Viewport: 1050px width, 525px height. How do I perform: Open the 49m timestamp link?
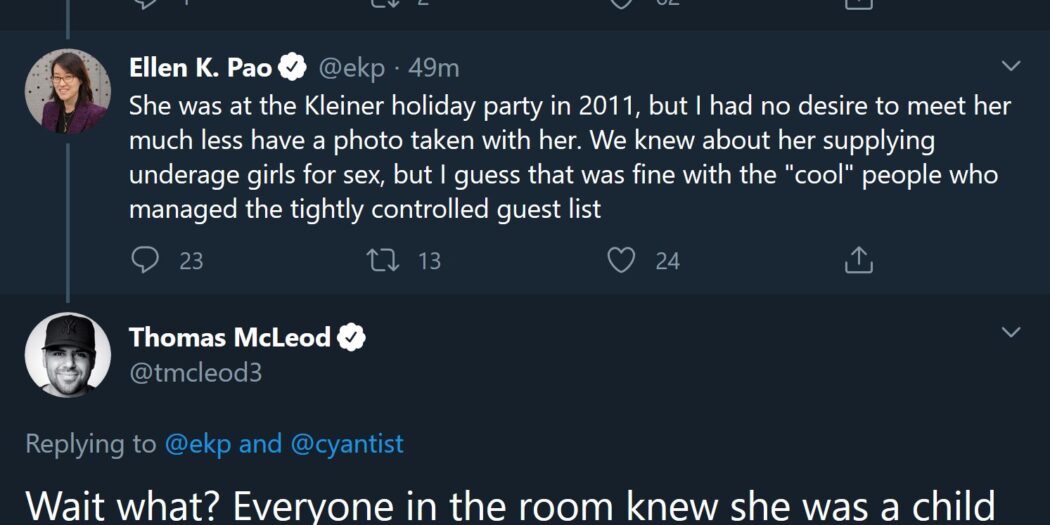coord(434,68)
